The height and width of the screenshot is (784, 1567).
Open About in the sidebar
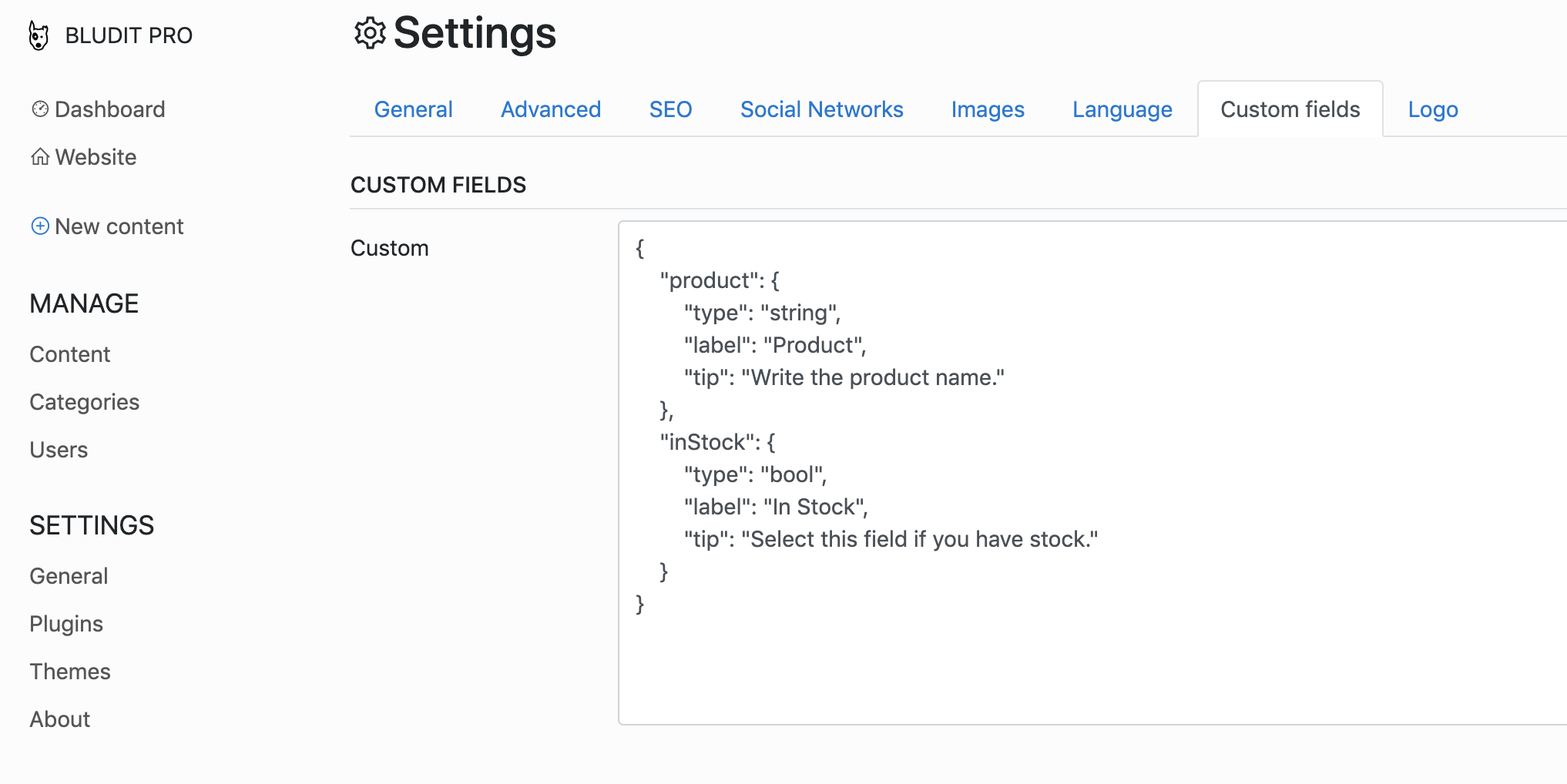click(x=60, y=719)
